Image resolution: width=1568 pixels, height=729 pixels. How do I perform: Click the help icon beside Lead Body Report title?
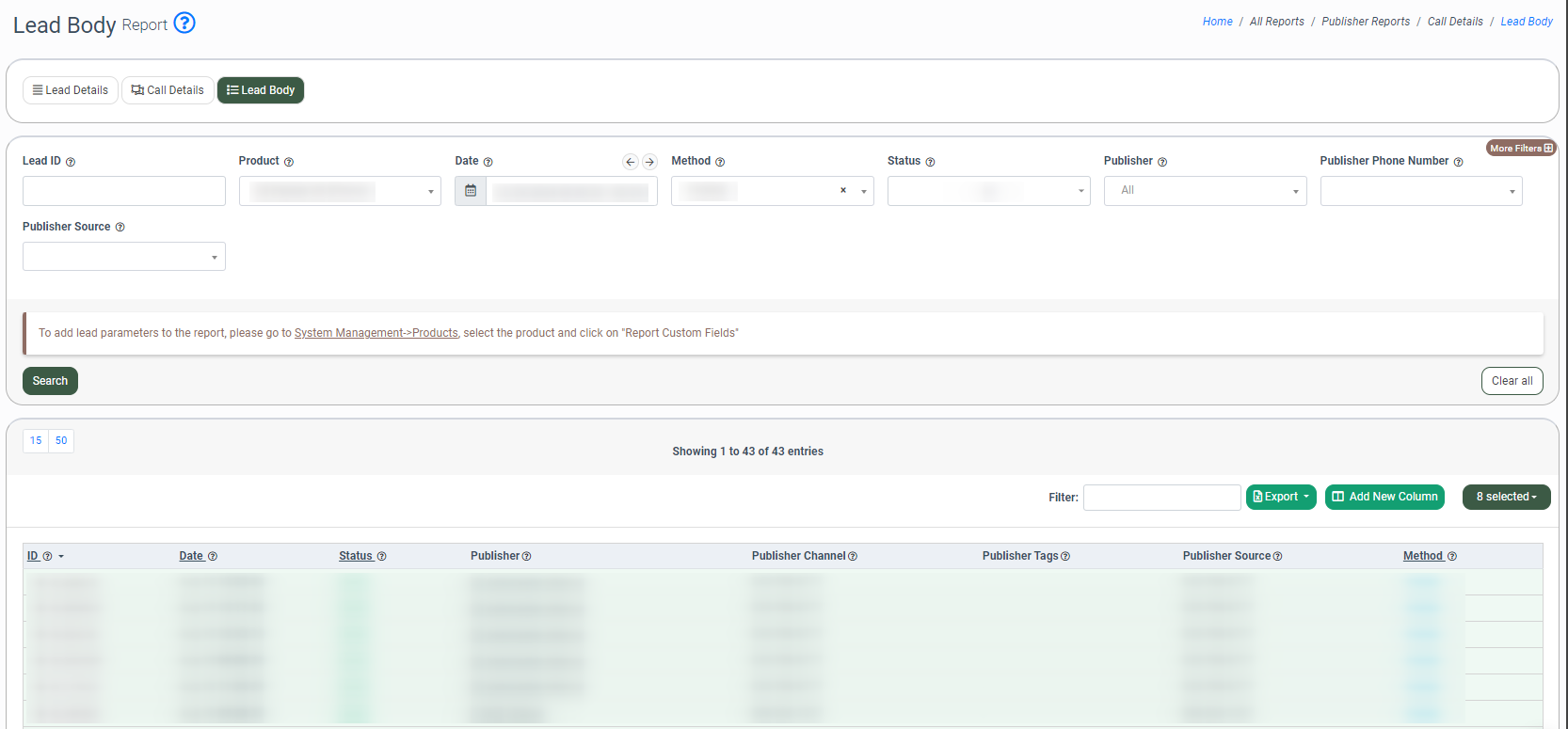(x=184, y=23)
